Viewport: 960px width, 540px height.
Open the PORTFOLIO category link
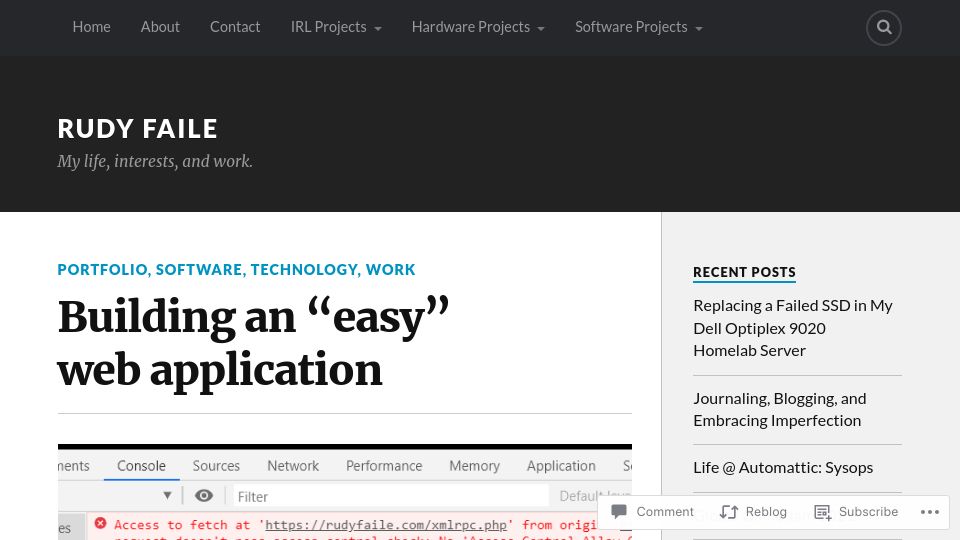click(102, 269)
